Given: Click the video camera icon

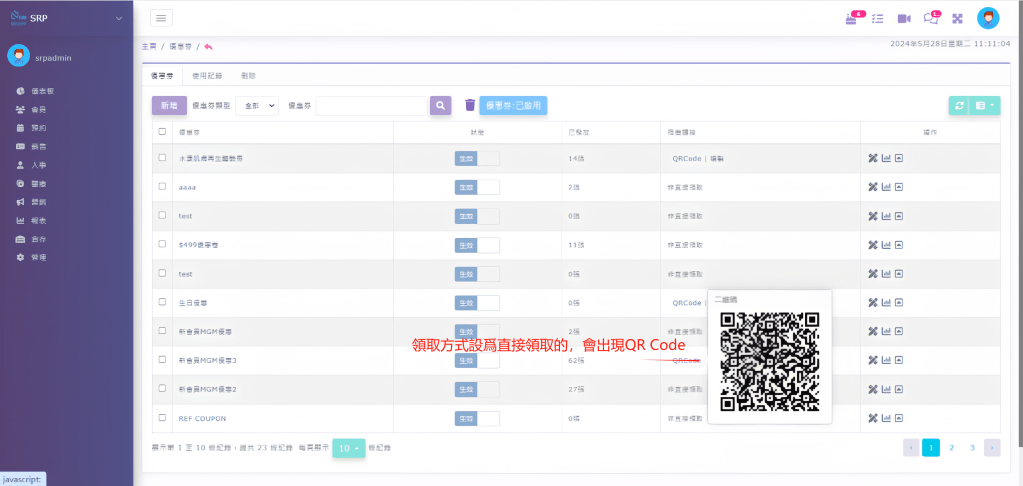Looking at the screenshot, I should (x=904, y=18).
